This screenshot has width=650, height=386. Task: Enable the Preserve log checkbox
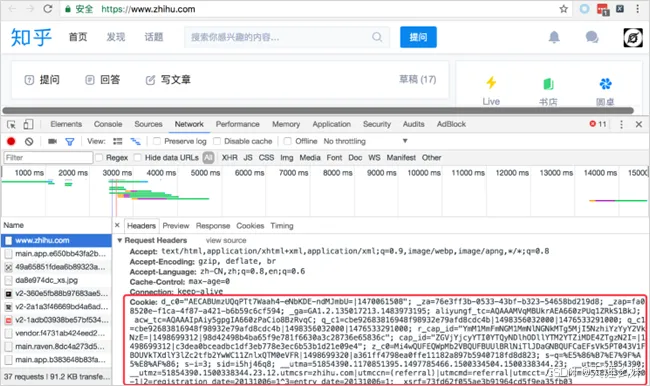click(x=157, y=141)
